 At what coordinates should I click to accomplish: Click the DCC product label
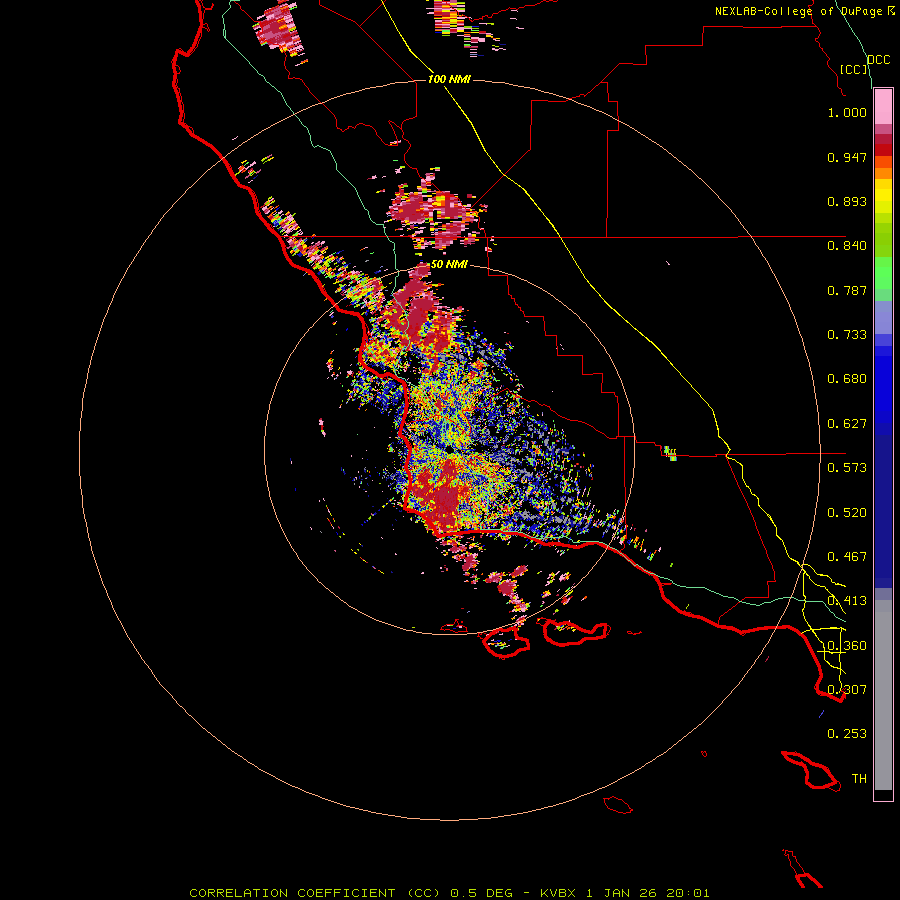878,60
